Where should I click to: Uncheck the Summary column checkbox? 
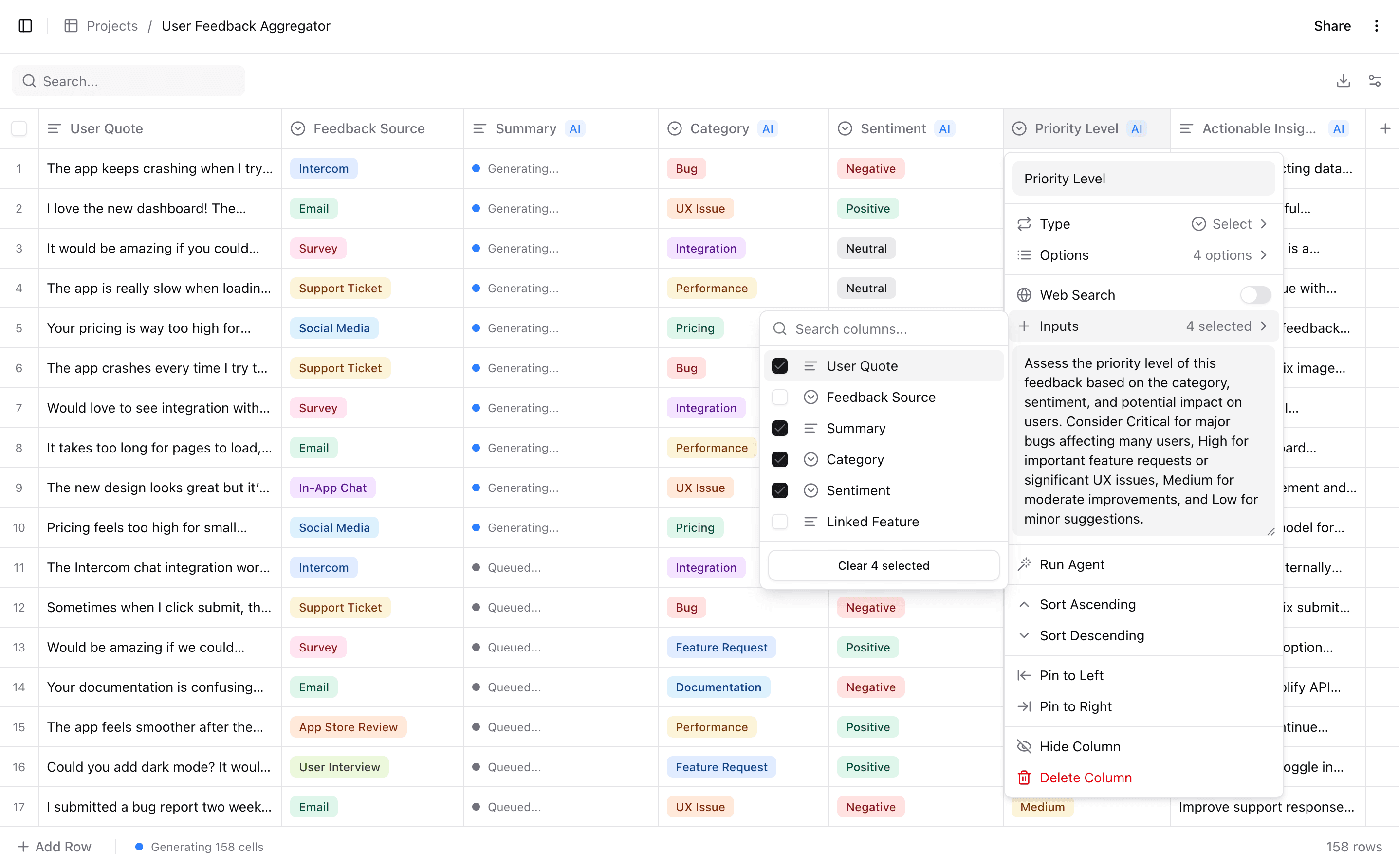[779, 428]
